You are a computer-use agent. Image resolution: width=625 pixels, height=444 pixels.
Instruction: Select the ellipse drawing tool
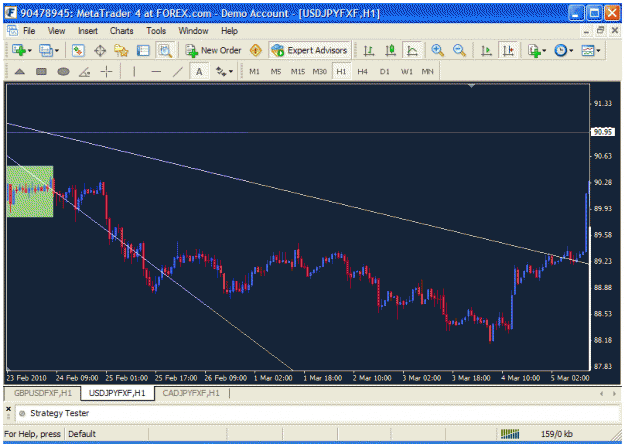63,72
